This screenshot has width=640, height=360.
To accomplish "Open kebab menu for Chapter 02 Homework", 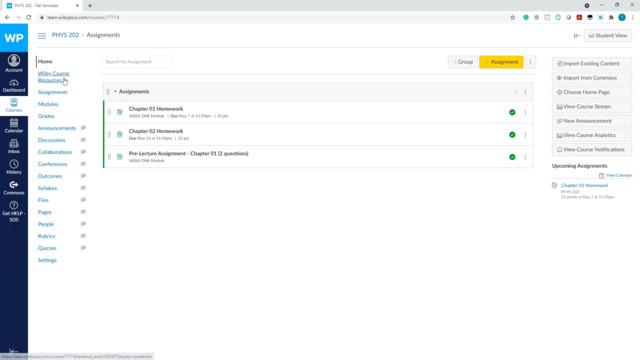I will tap(525, 135).
